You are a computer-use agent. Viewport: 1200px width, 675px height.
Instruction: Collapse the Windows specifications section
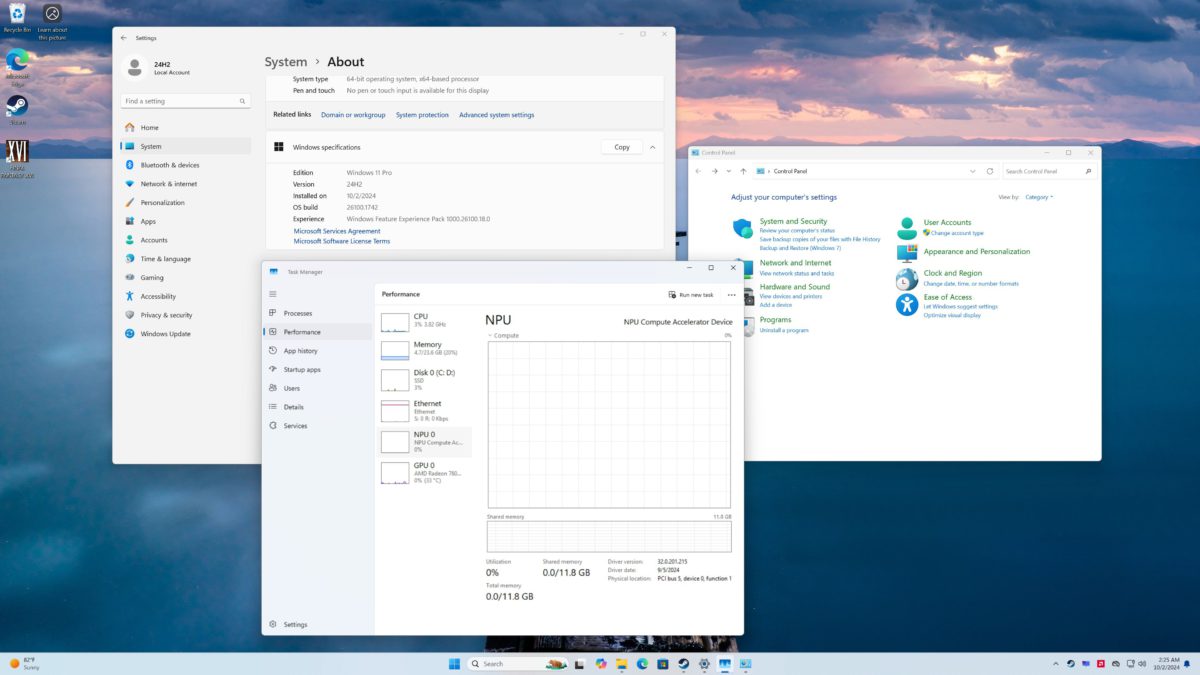pyautogui.click(x=653, y=146)
